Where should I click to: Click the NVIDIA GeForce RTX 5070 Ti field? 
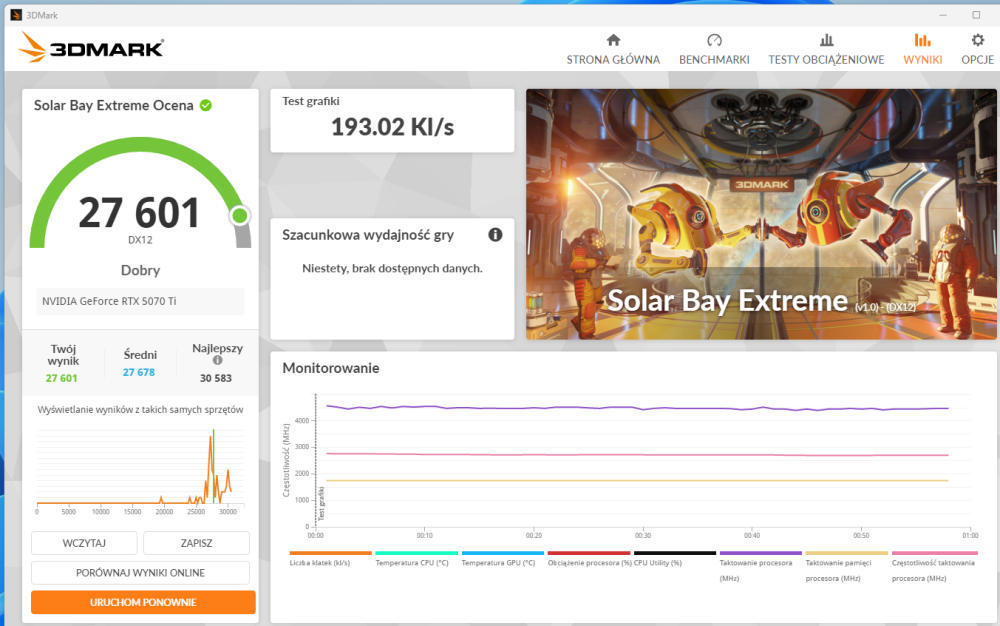point(139,301)
